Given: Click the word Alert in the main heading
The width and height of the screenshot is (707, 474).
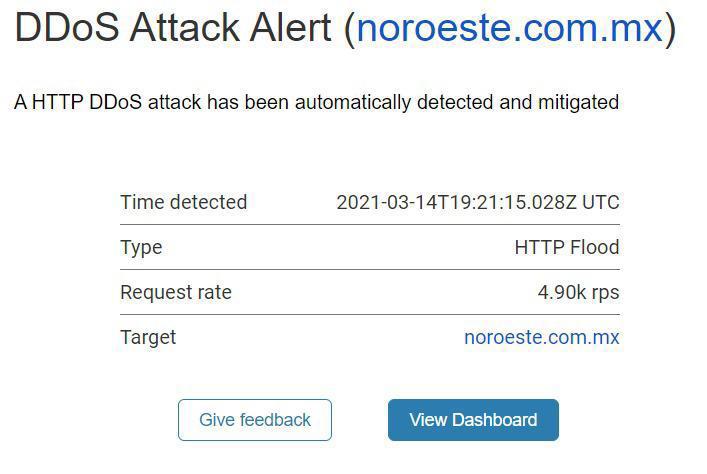Looking at the screenshot, I should [291, 28].
